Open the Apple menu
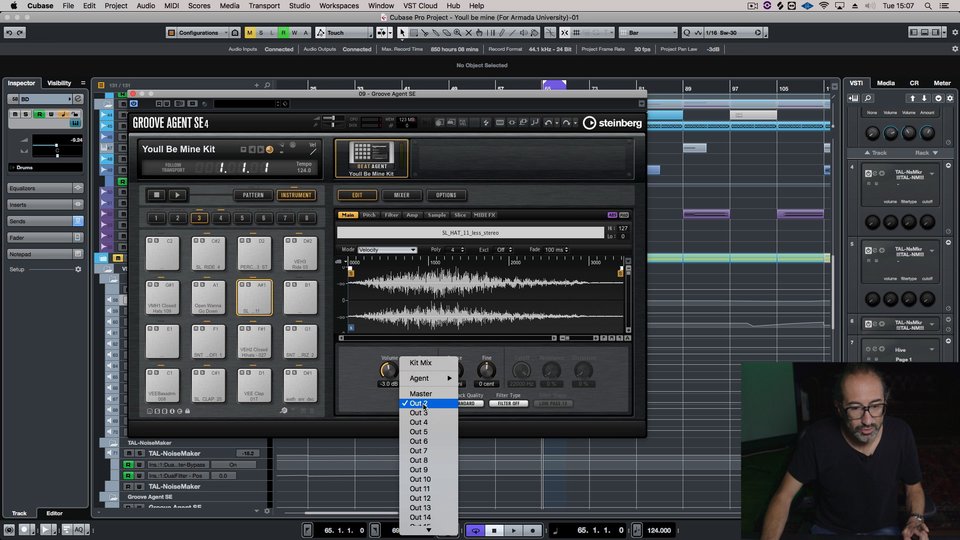This screenshot has height=540, width=960. 13,6
